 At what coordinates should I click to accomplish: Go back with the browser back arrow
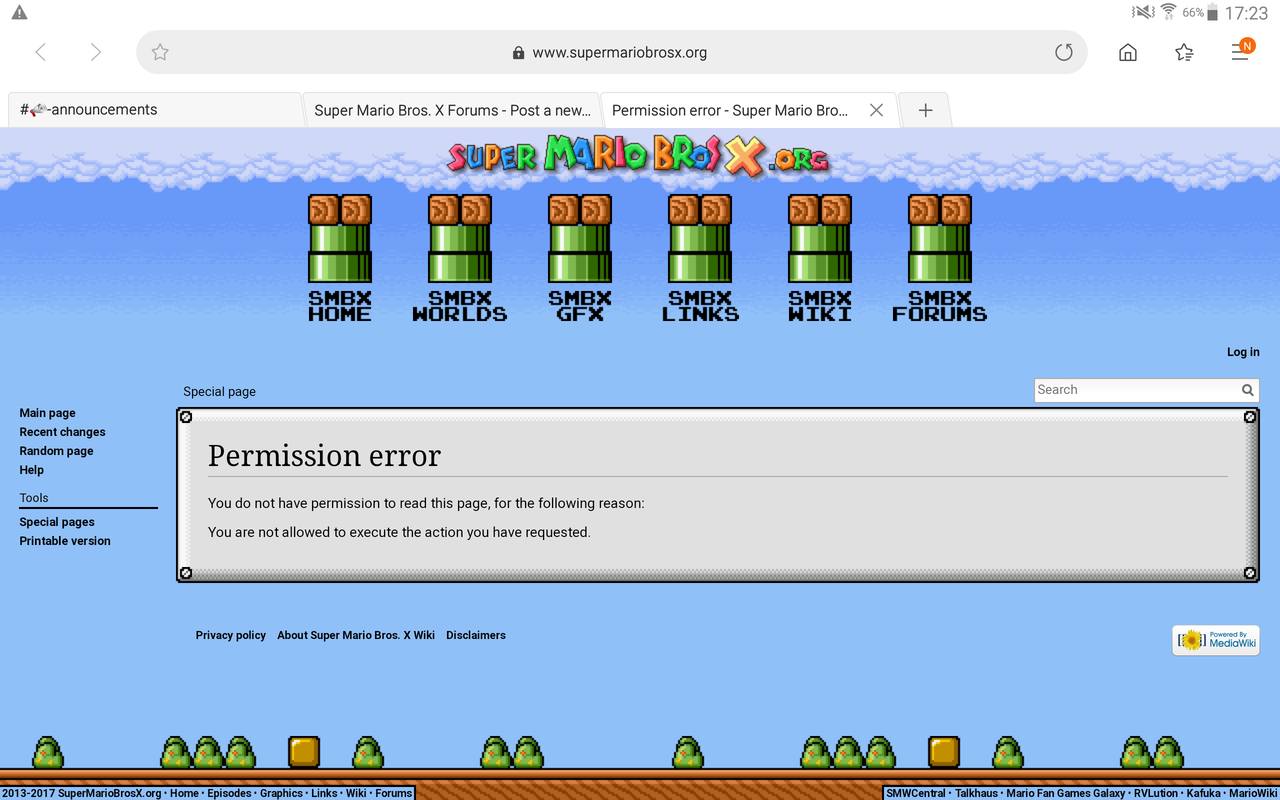40,52
